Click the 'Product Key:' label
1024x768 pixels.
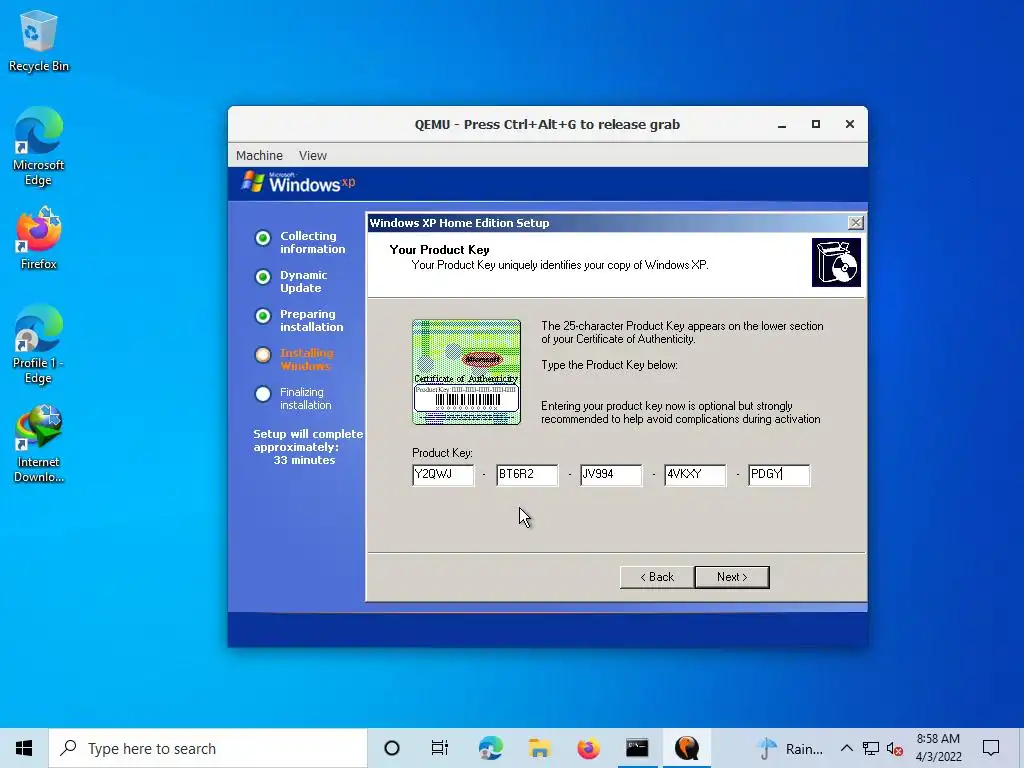442,453
